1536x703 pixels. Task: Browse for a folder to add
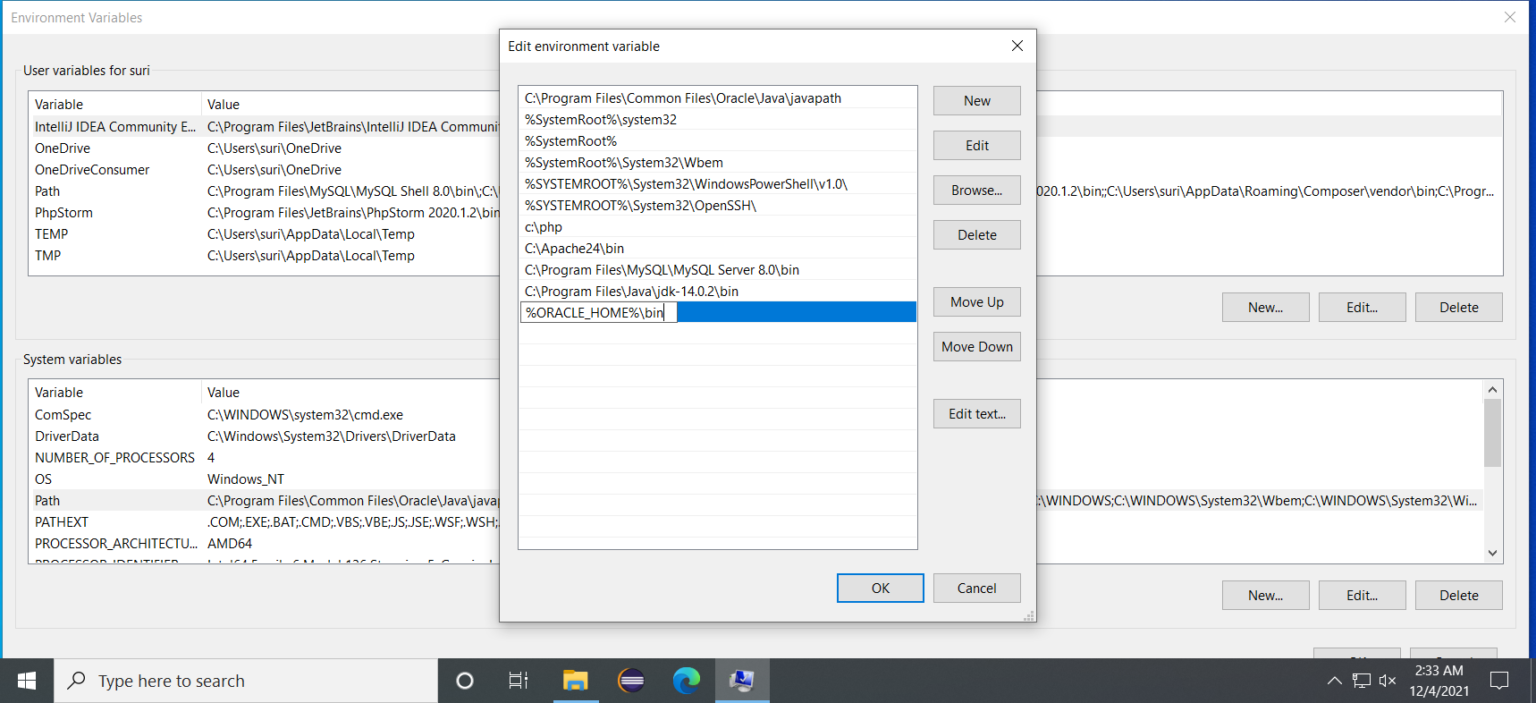[976, 190]
